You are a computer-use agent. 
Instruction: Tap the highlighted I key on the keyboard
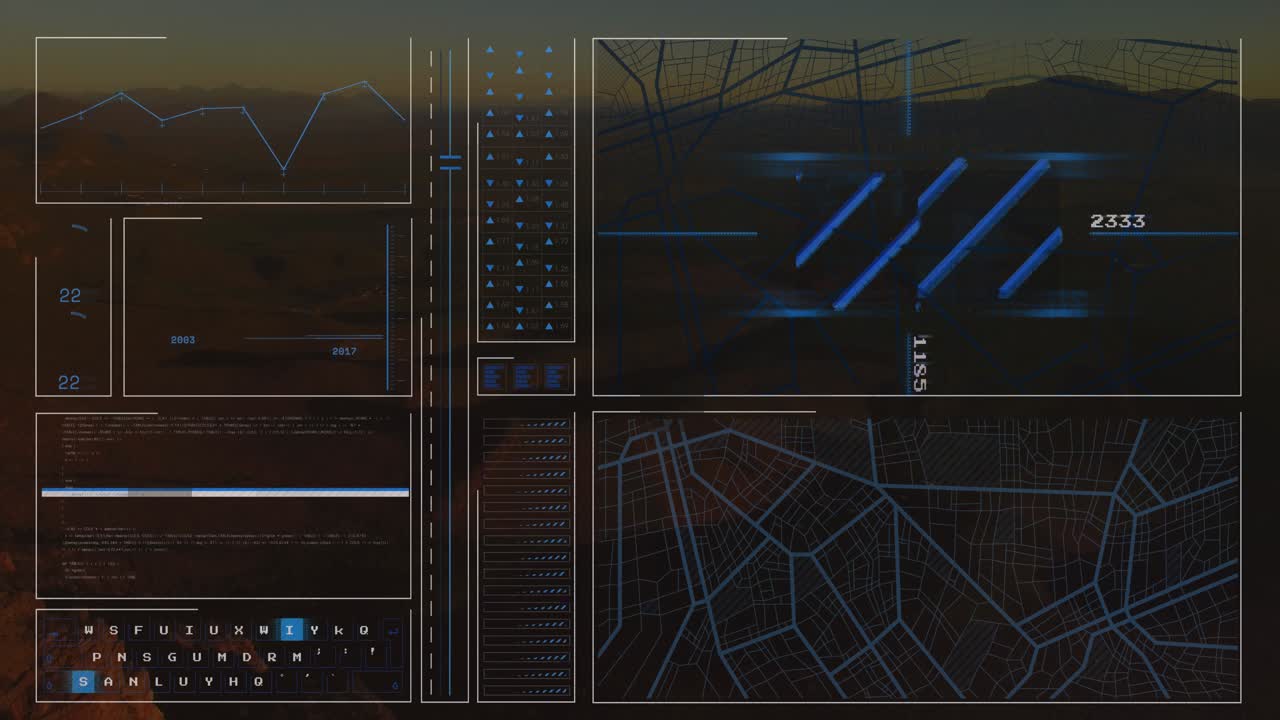[290, 630]
